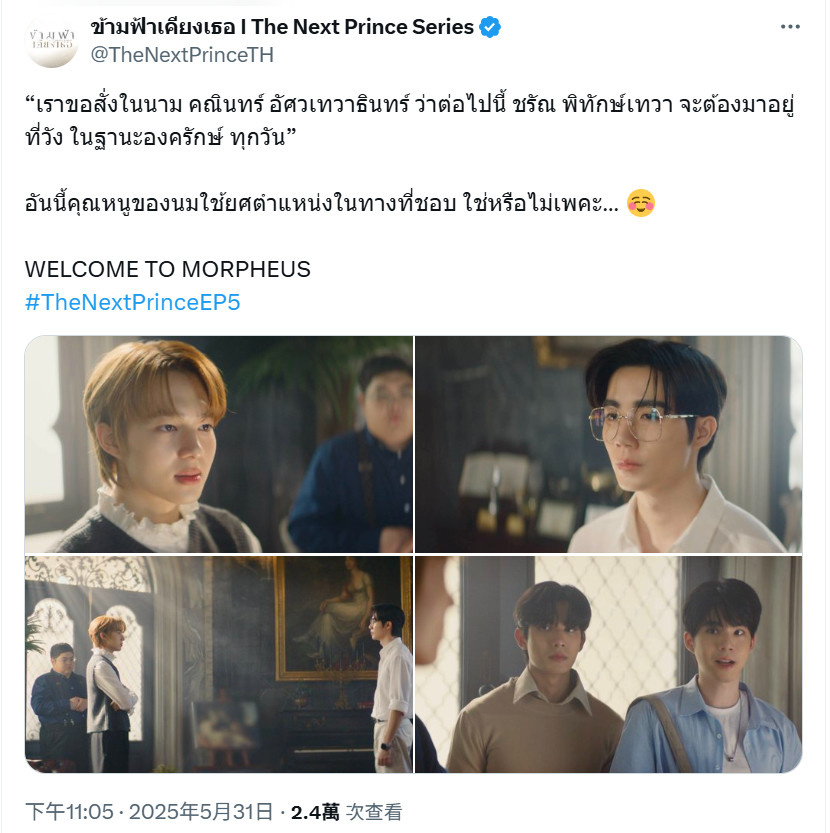Click the blushing smiley emoji in the tweet
The image size is (830, 833).
point(641,203)
